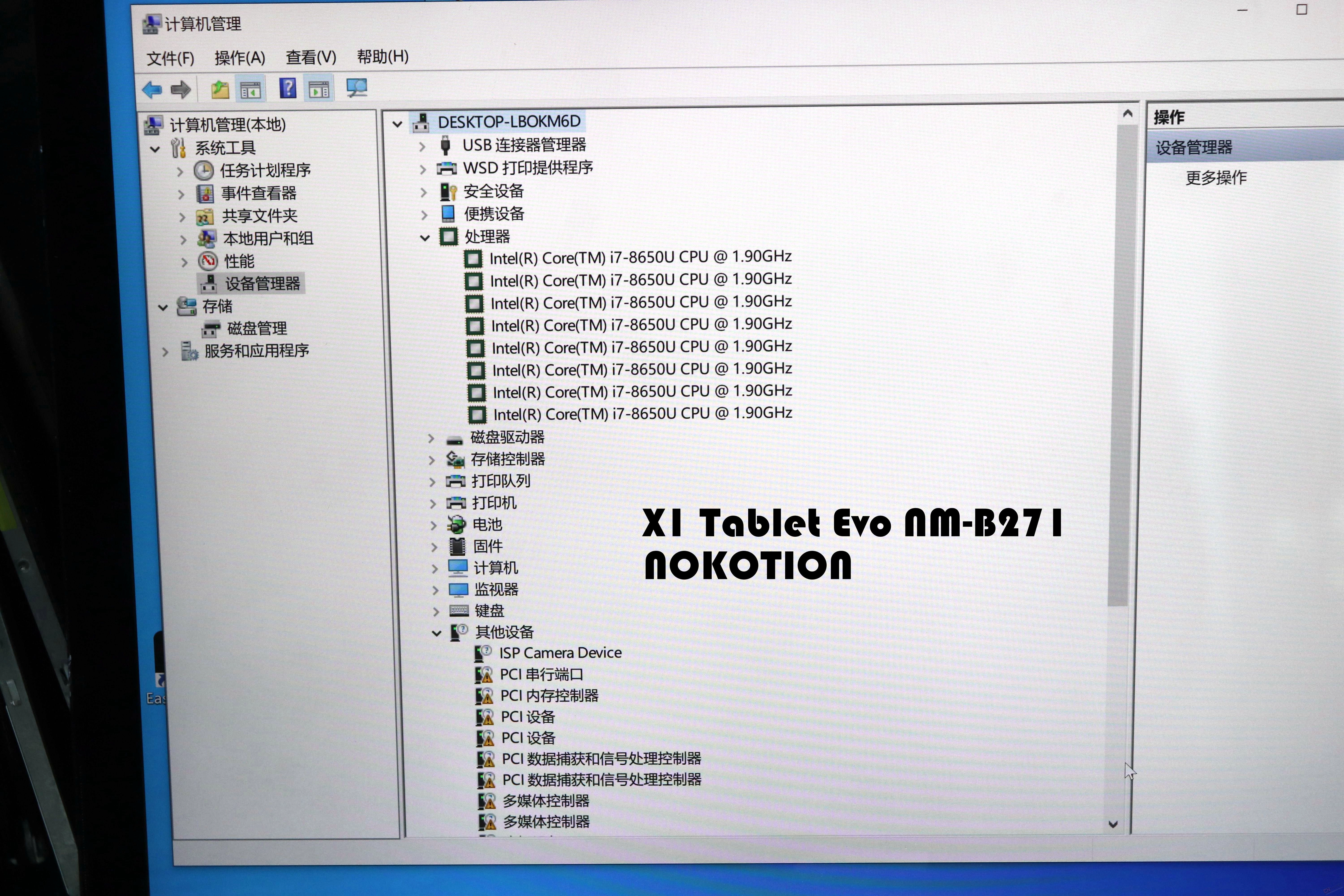This screenshot has width=1344, height=896.
Task: Open the Help question mark toolbar icon
Action: pyautogui.click(x=288, y=88)
